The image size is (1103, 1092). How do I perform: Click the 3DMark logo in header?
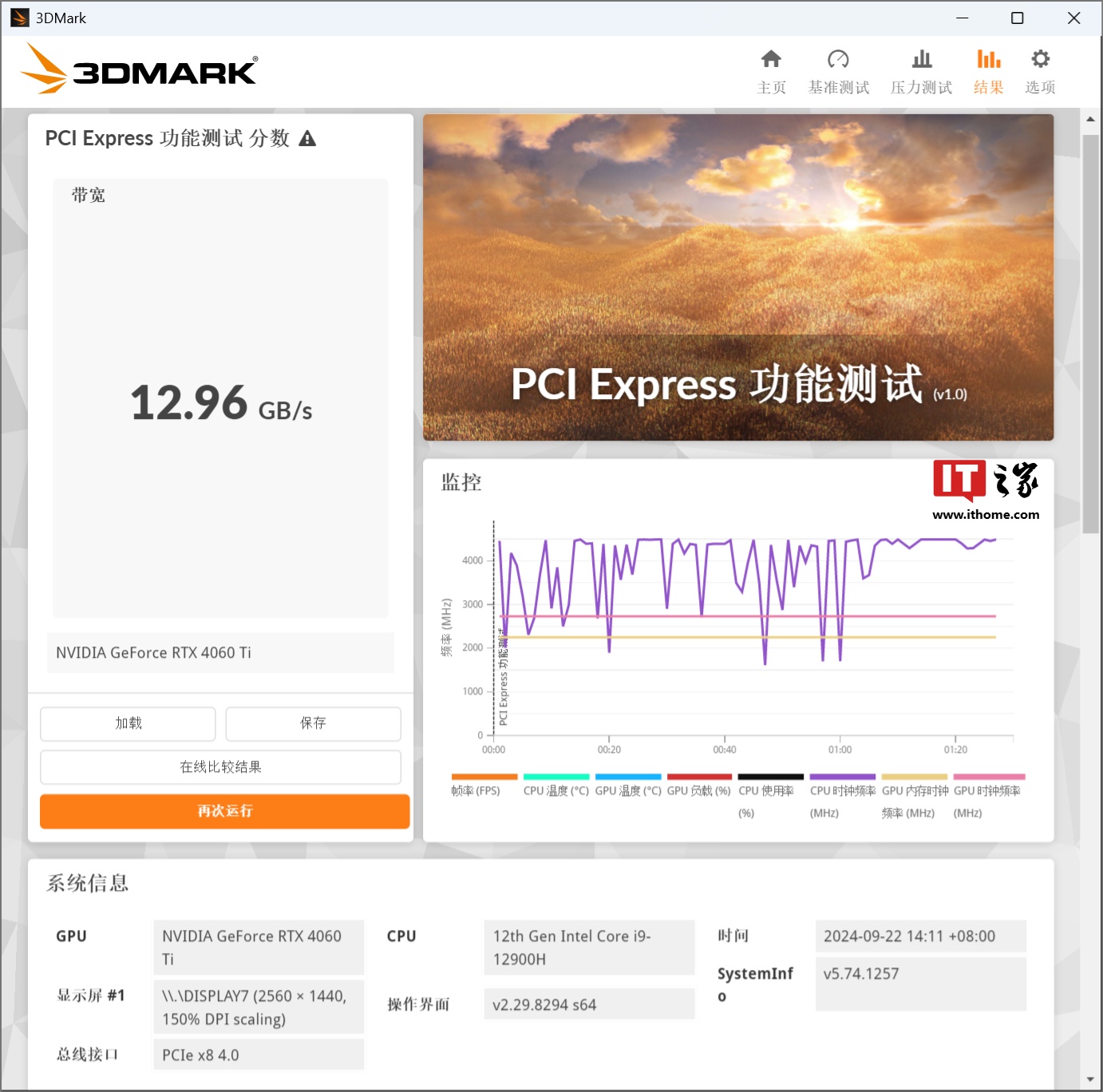pyautogui.click(x=140, y=70)
